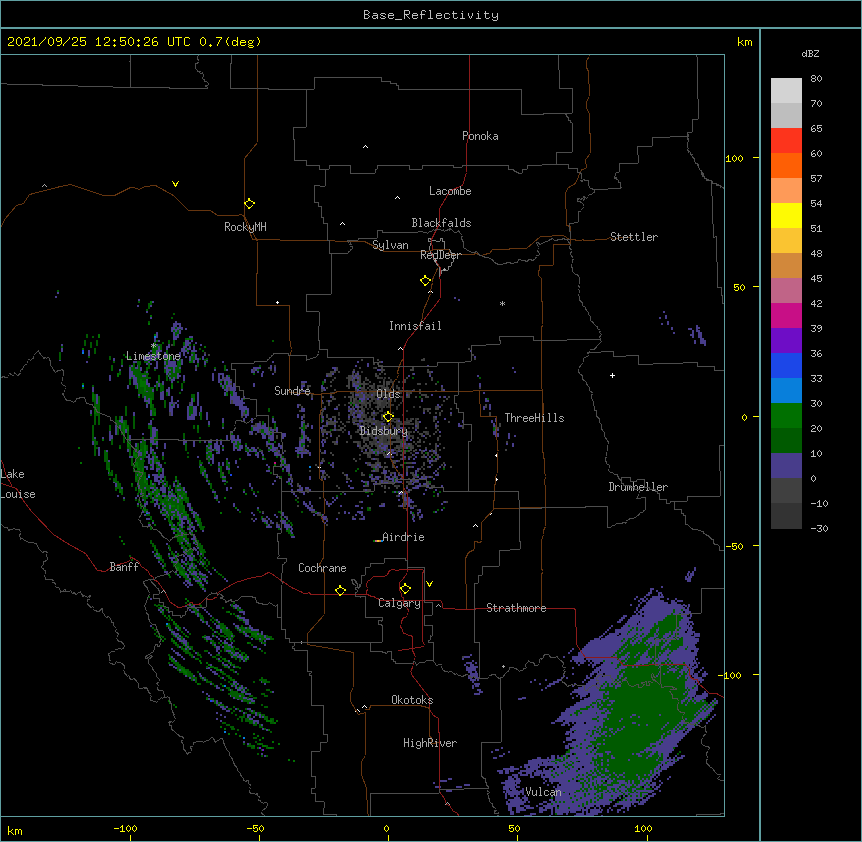Click the Innisfail city label

(x=415, y=326)
